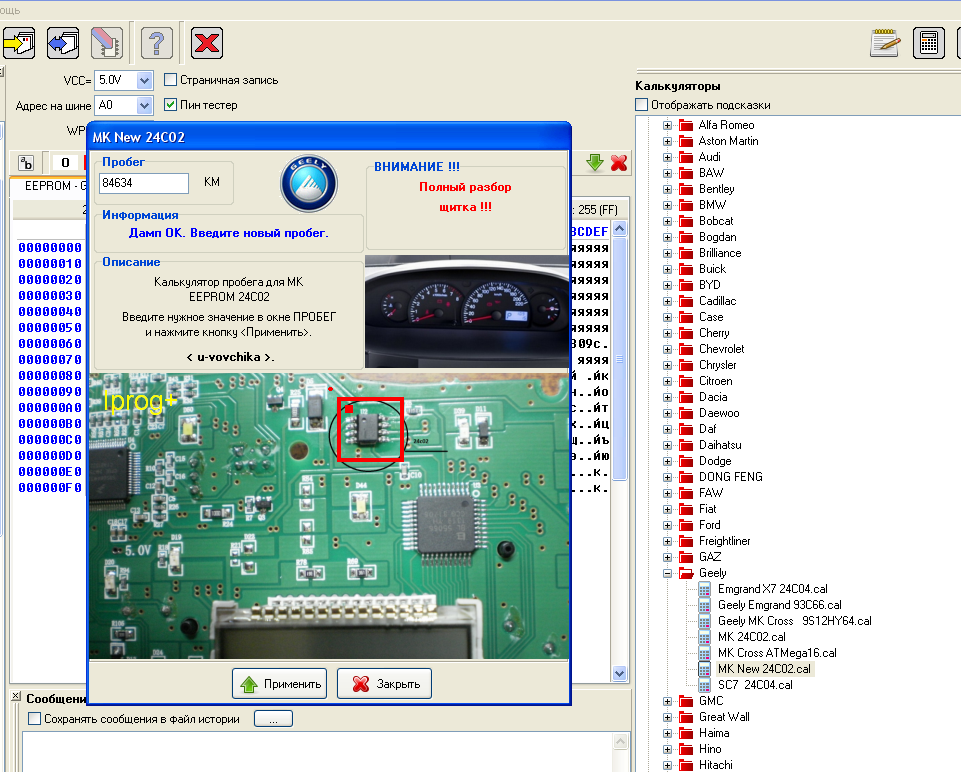The height and width of the screenshot is (772, 961).
Task: Click calculator file icon for Emgrand X7 24C04.cal
Action: 705,589
